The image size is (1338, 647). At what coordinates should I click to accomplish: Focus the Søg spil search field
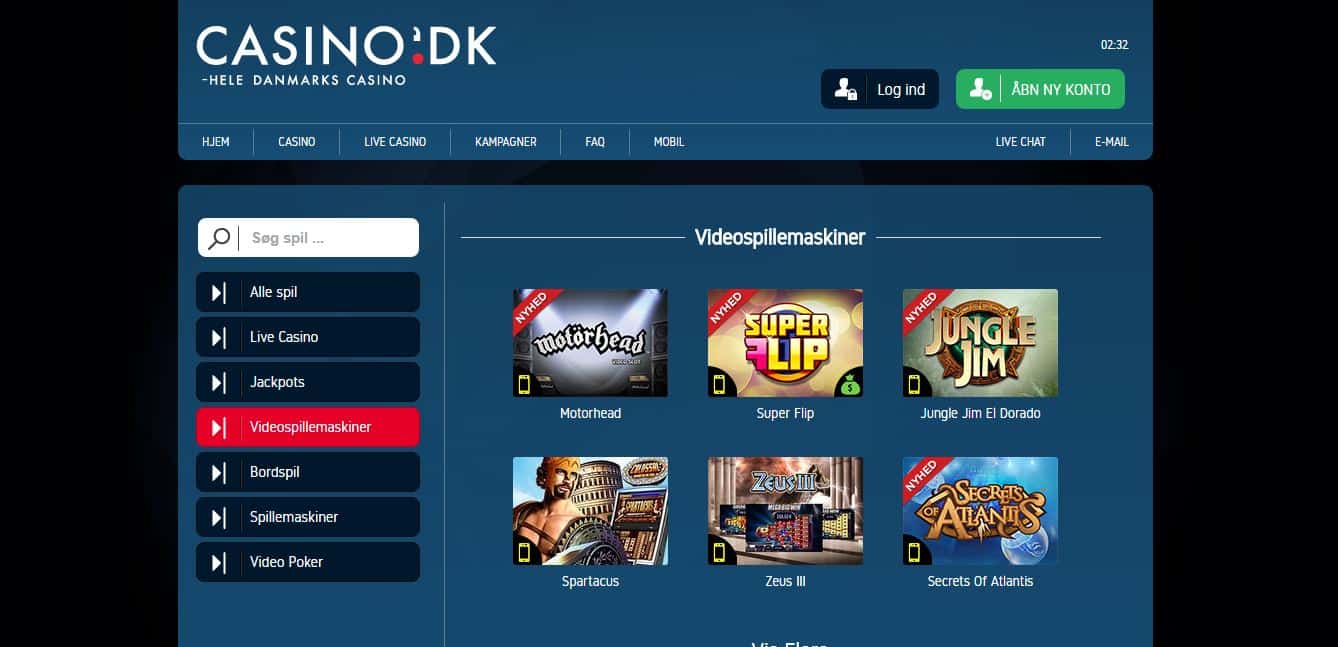click(x=308, y=238)
